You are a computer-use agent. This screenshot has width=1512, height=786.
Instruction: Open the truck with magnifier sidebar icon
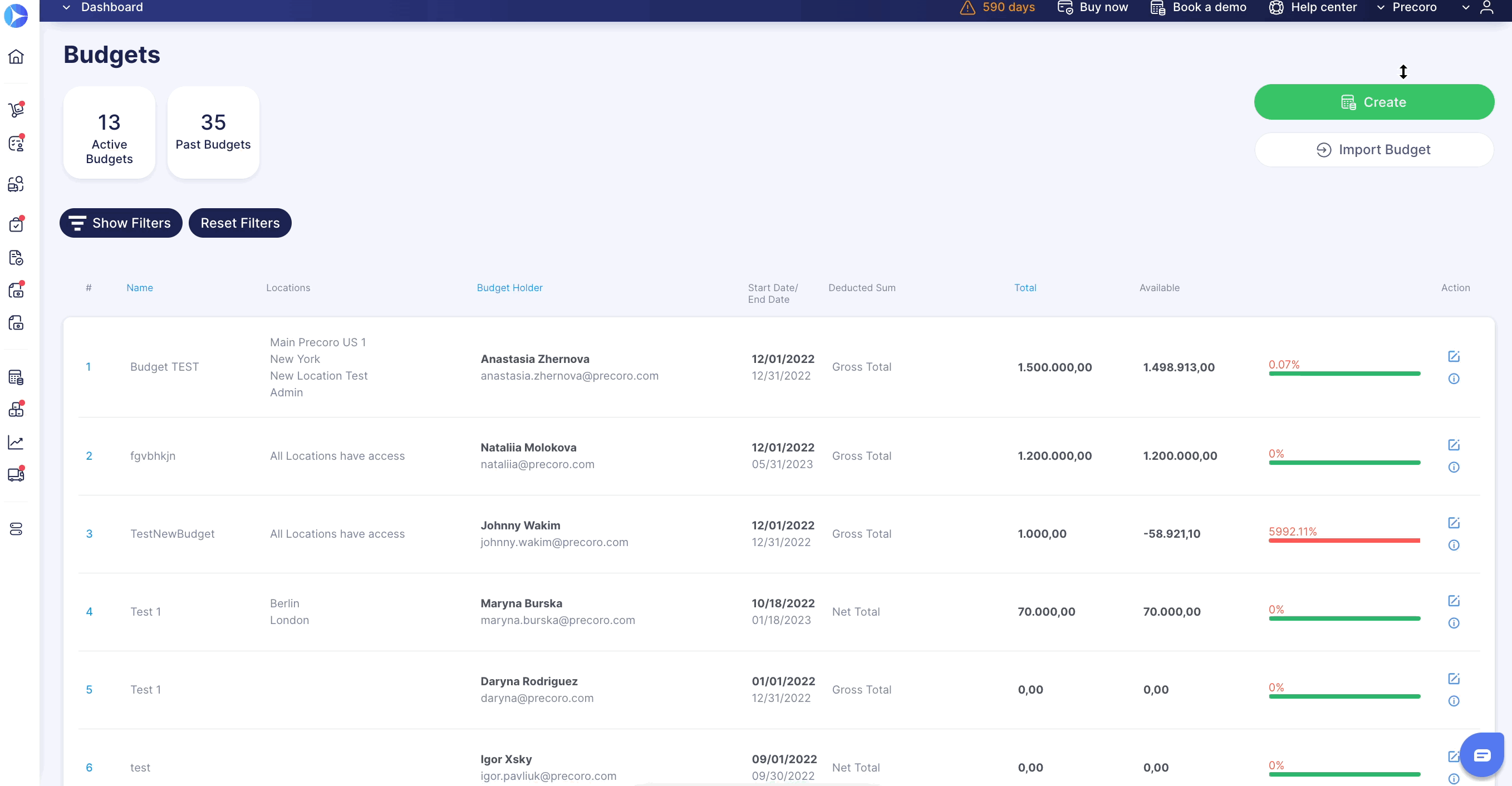point(16,184)
